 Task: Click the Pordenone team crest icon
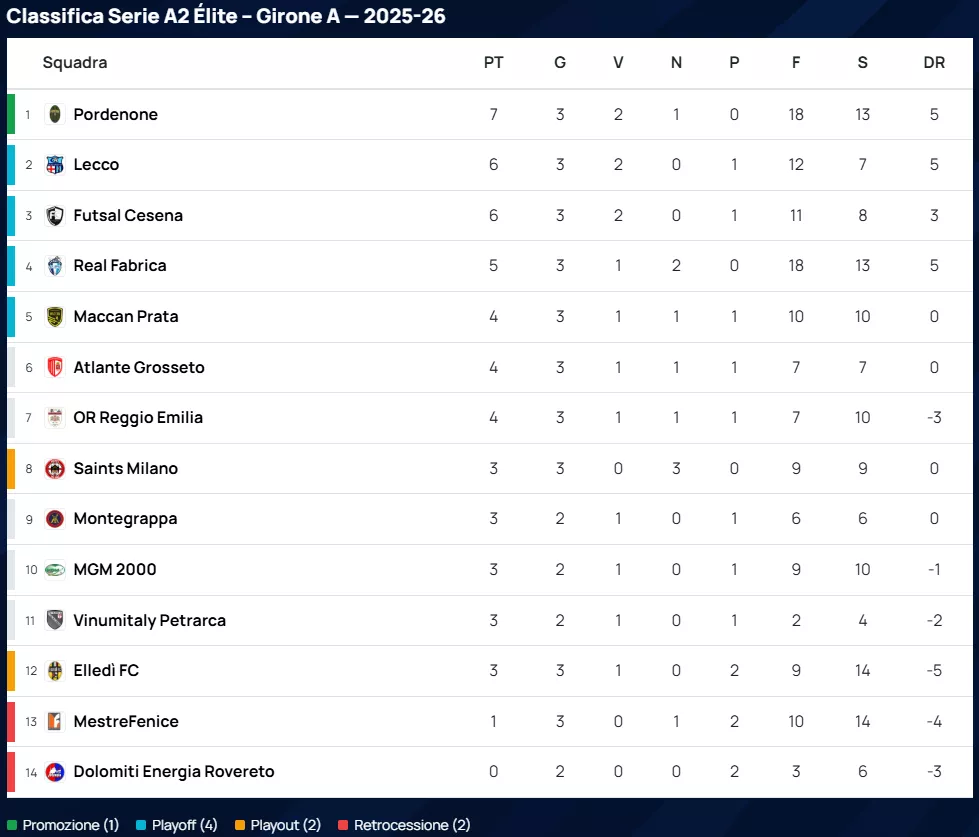[x=55, y=114]
